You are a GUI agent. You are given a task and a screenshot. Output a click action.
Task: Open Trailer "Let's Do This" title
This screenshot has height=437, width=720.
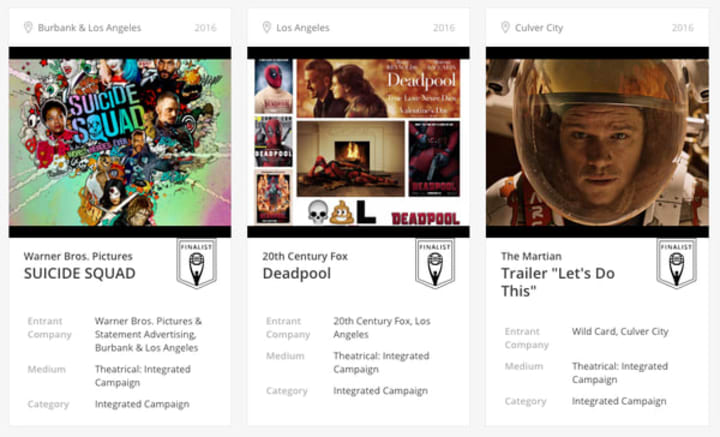tap(558, 282)
